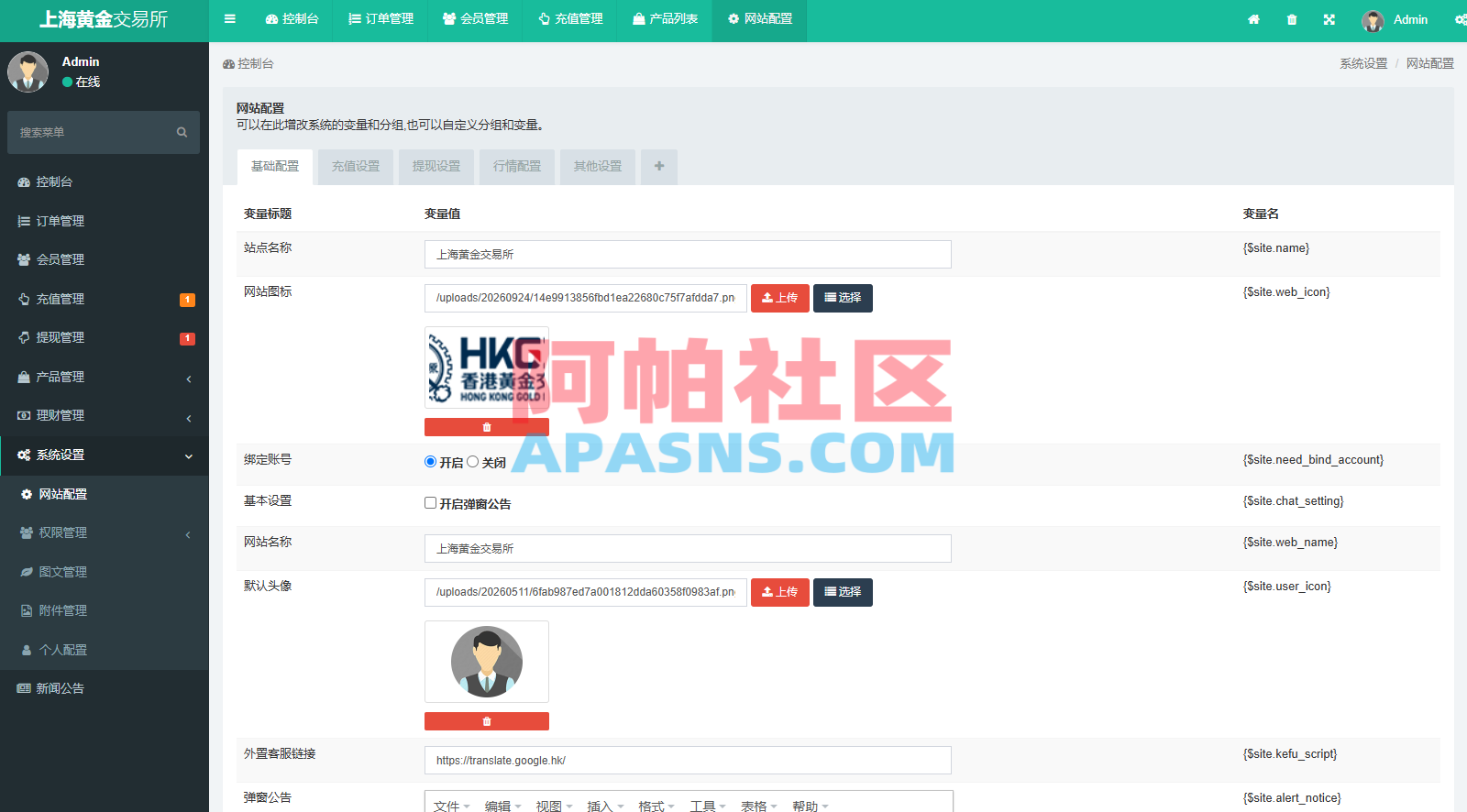
Task: Open 个人配置 in sidebar
Action: point(105,650)
